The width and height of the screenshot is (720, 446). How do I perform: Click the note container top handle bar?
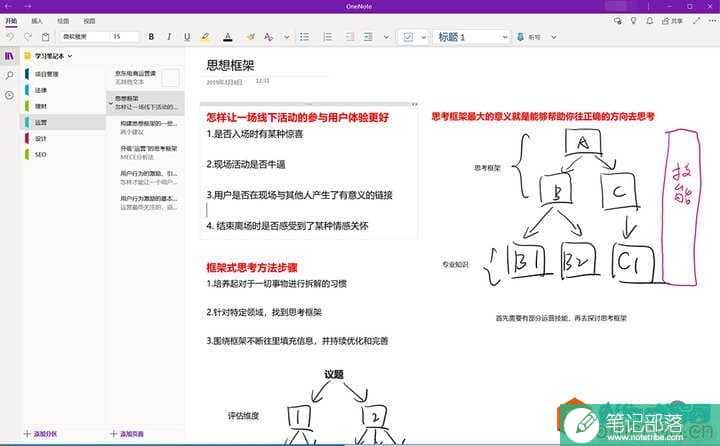tap(309, 104)
